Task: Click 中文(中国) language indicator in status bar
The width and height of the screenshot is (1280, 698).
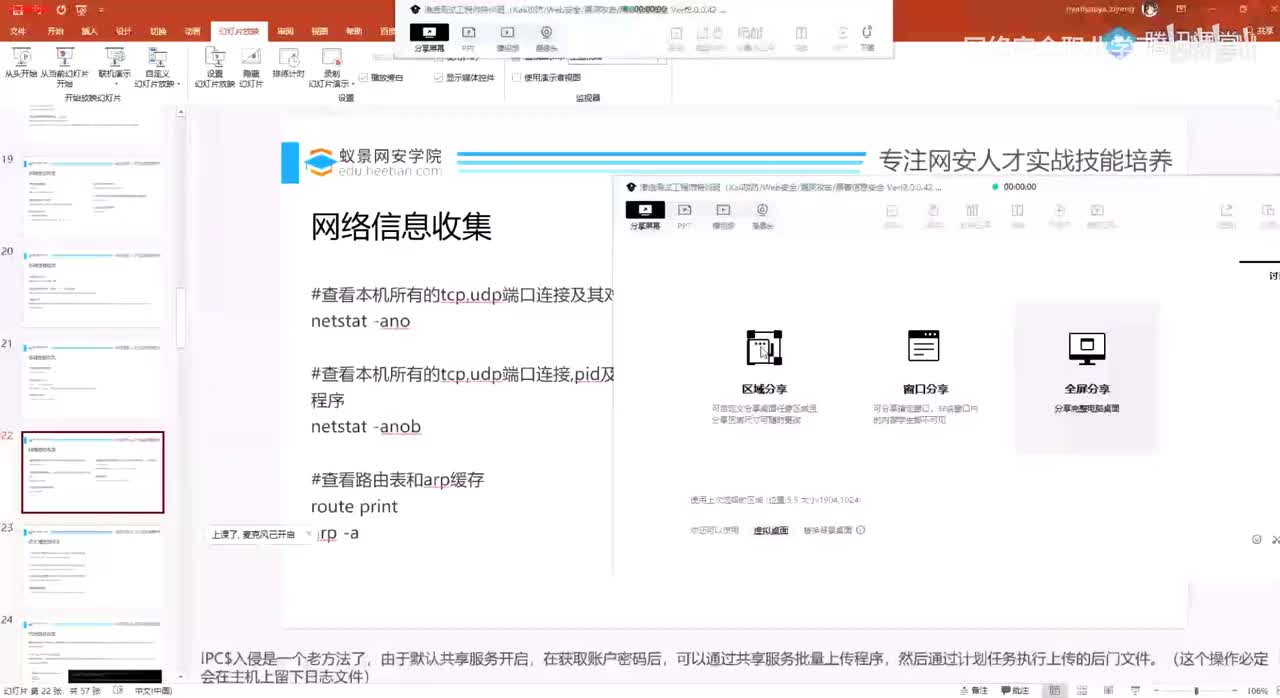Action: pos(153,691)
